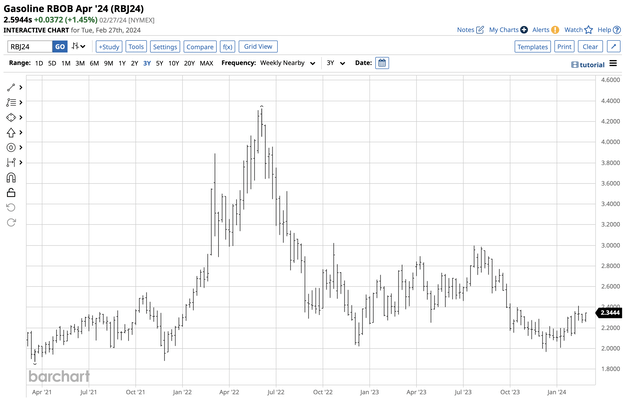Open the hamburger chart menu

(613, 63)
